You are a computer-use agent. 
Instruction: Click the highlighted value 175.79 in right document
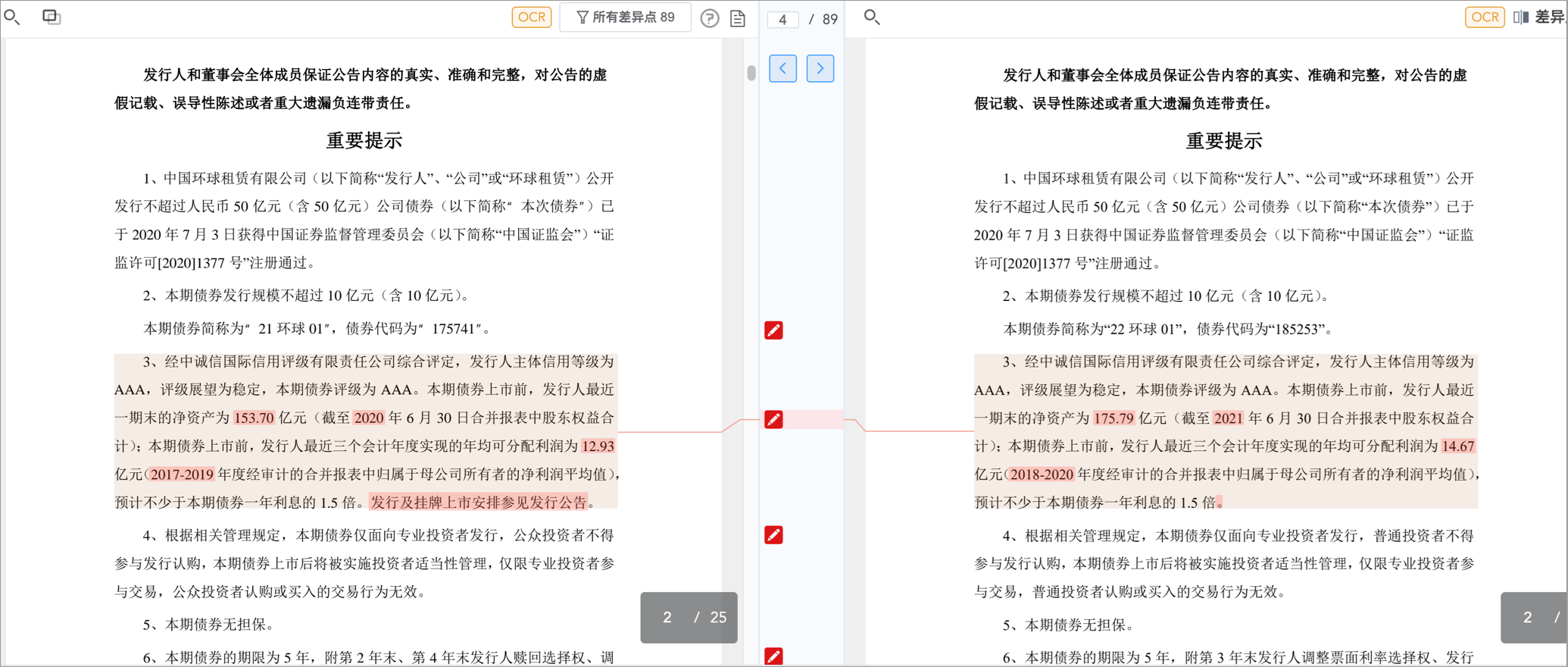1114,418
